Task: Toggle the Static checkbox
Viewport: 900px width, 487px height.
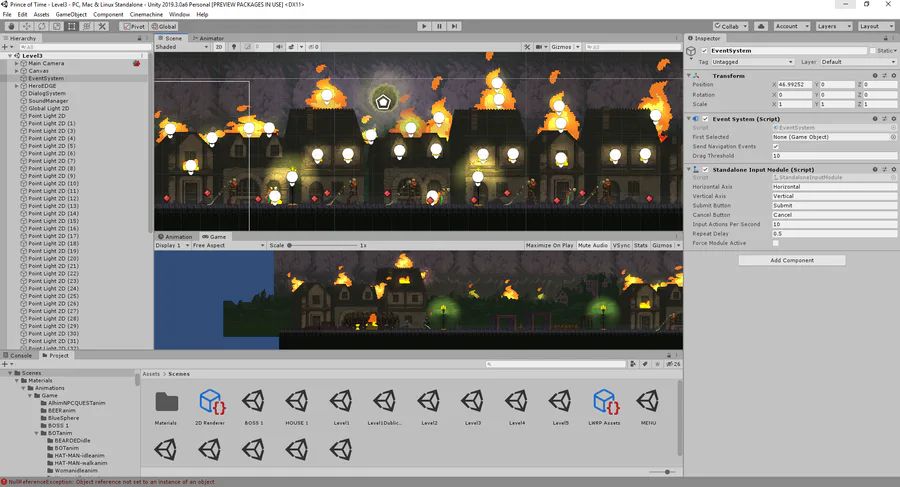Action: pyautogui.click(x=873, y=51)
